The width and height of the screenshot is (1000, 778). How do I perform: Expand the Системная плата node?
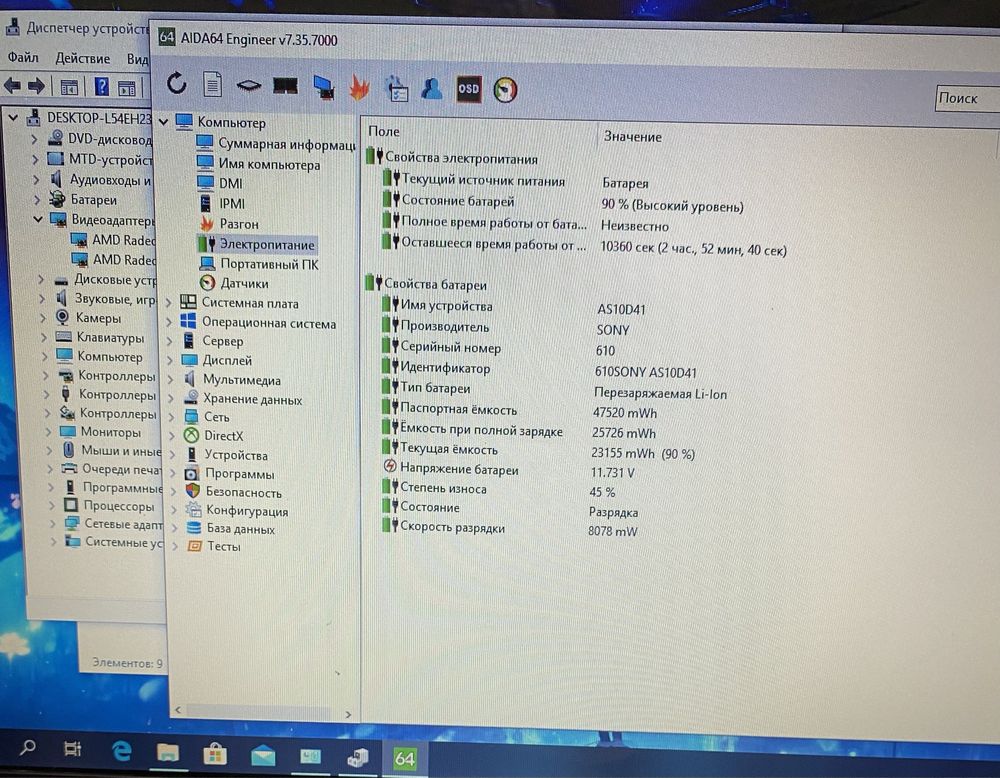click(169, 304)
